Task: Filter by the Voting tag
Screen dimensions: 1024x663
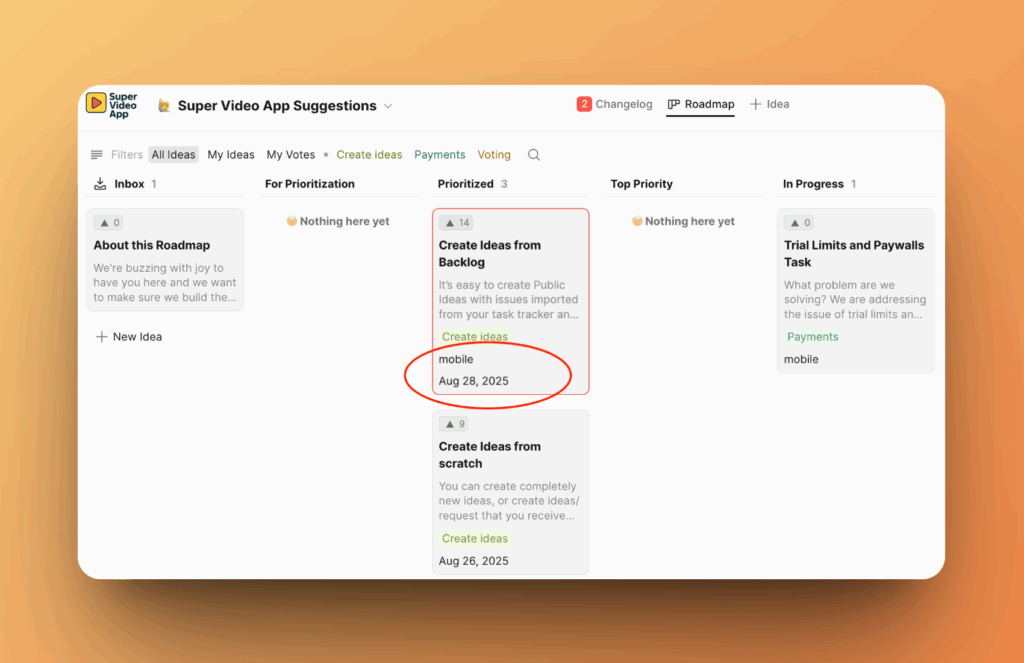Action: click(x=494, y=155)
